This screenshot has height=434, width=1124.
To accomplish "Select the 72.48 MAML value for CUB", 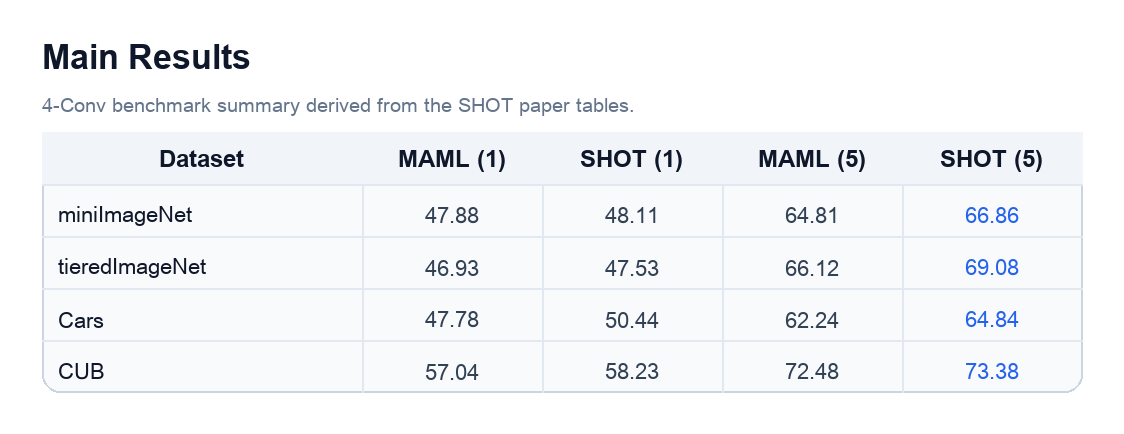I will pos(811,372).
